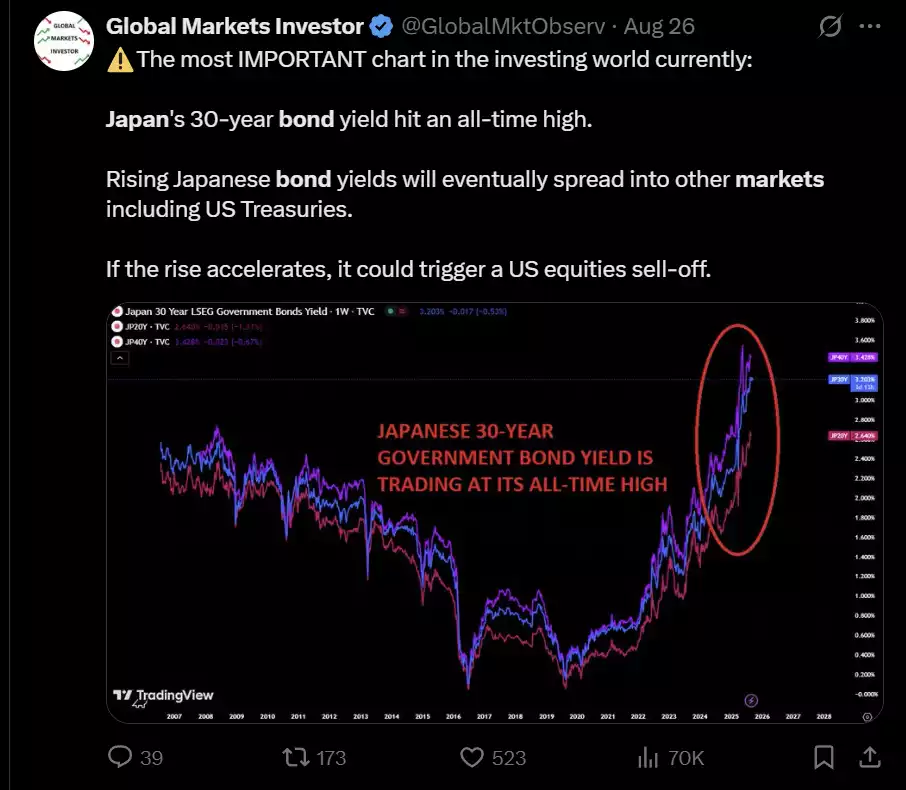The image size is (906, 790).
Task: Collapse the chart legend with the chevron
Action: pyautogui.click(x=120, y=358)
